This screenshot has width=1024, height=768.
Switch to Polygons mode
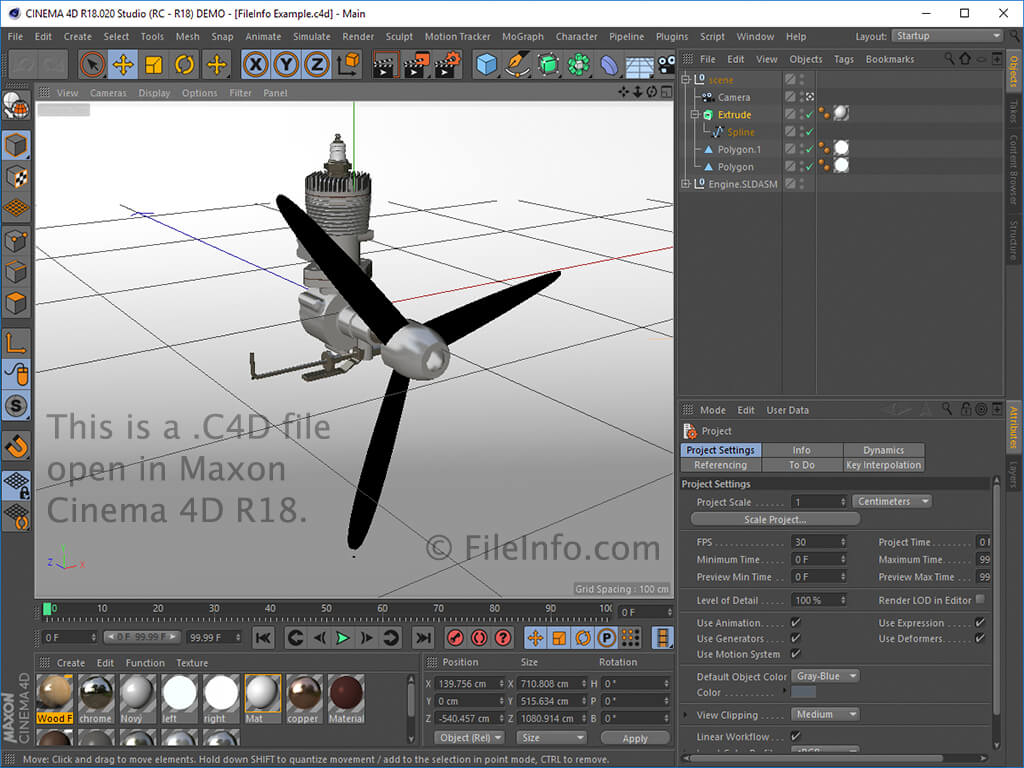pyautogui.click(x=16, y=303)
